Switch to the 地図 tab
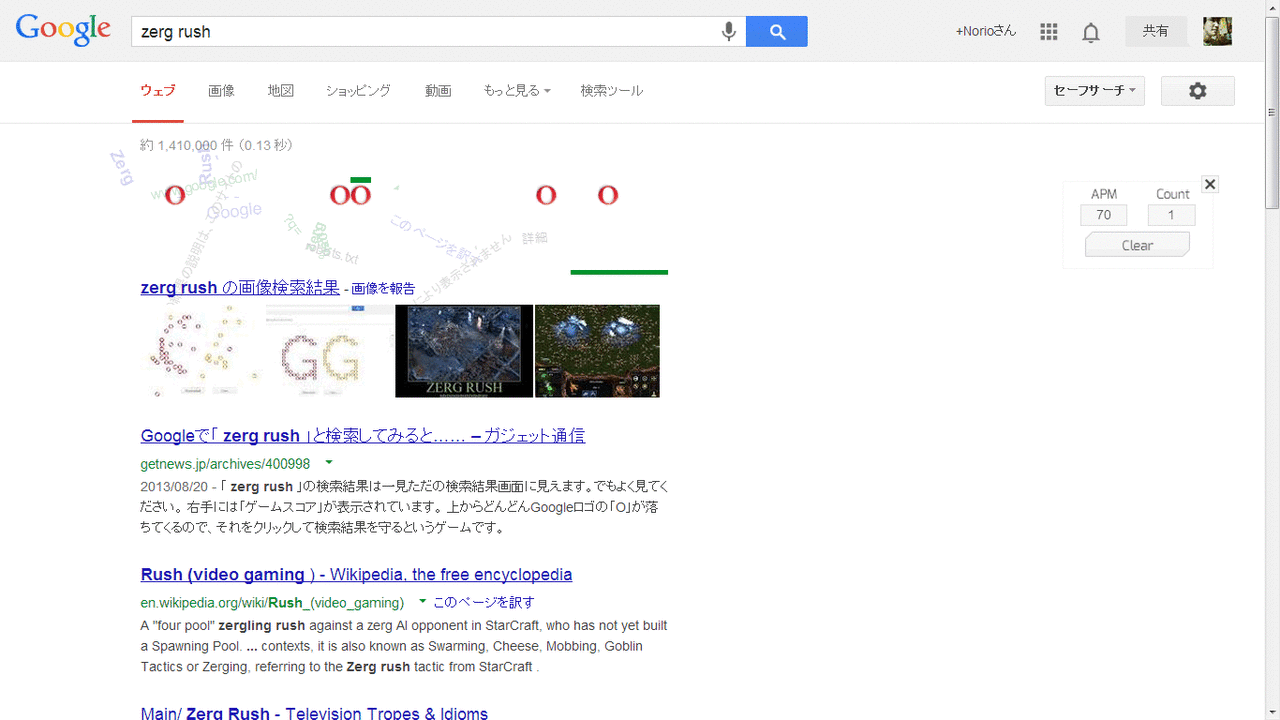This screenshot has height=720, width=1280. point(281,91)
